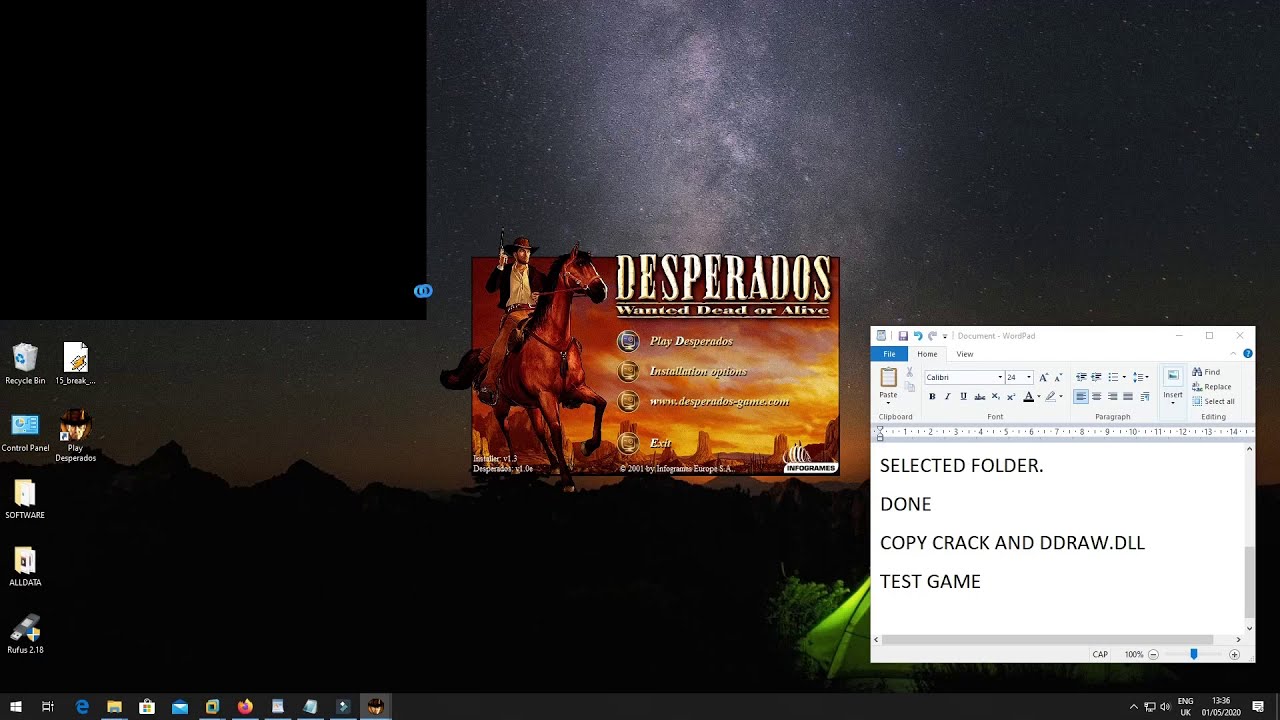Open the text color dropdown arrow
Image resolution: width=1280 pixels, height=720 pixels.
[x=1039, y=397]
